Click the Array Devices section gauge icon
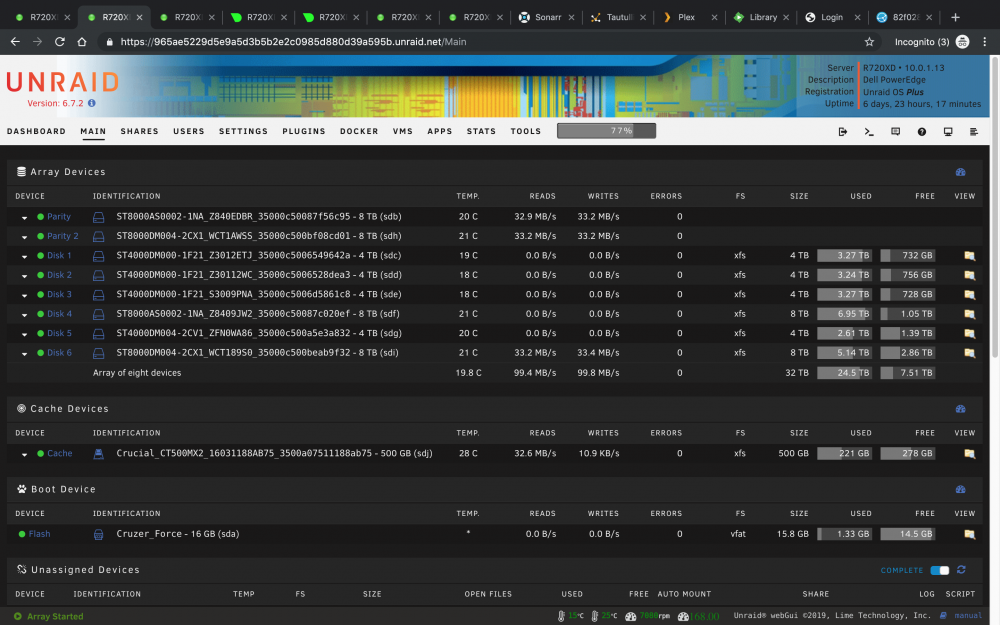The width and height of the screenshot is (1000, 625). (x=960, y=172)
